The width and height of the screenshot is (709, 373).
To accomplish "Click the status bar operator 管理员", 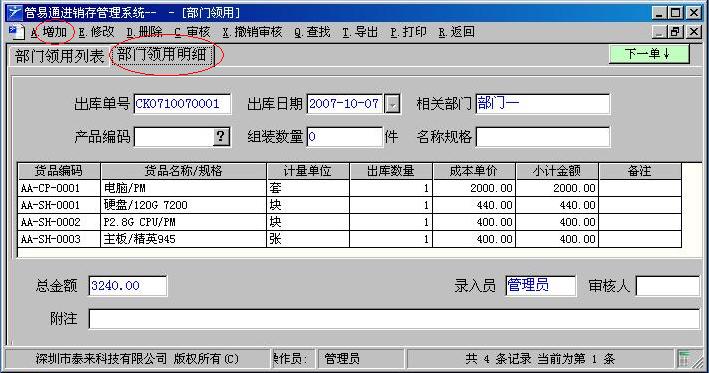I will tap(342, 359).
